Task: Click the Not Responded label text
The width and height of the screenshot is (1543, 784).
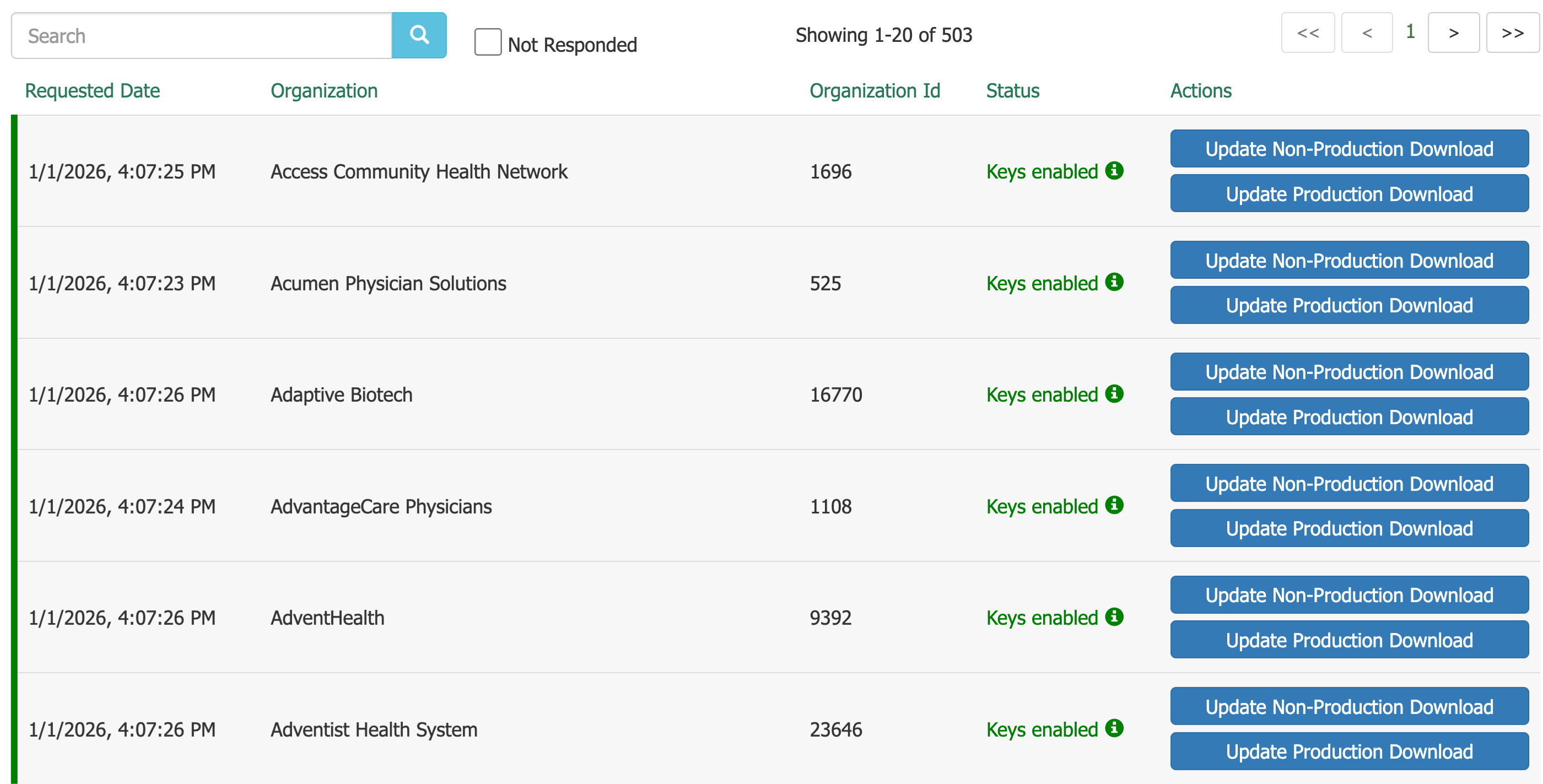Action: click(x=572, y=45)
